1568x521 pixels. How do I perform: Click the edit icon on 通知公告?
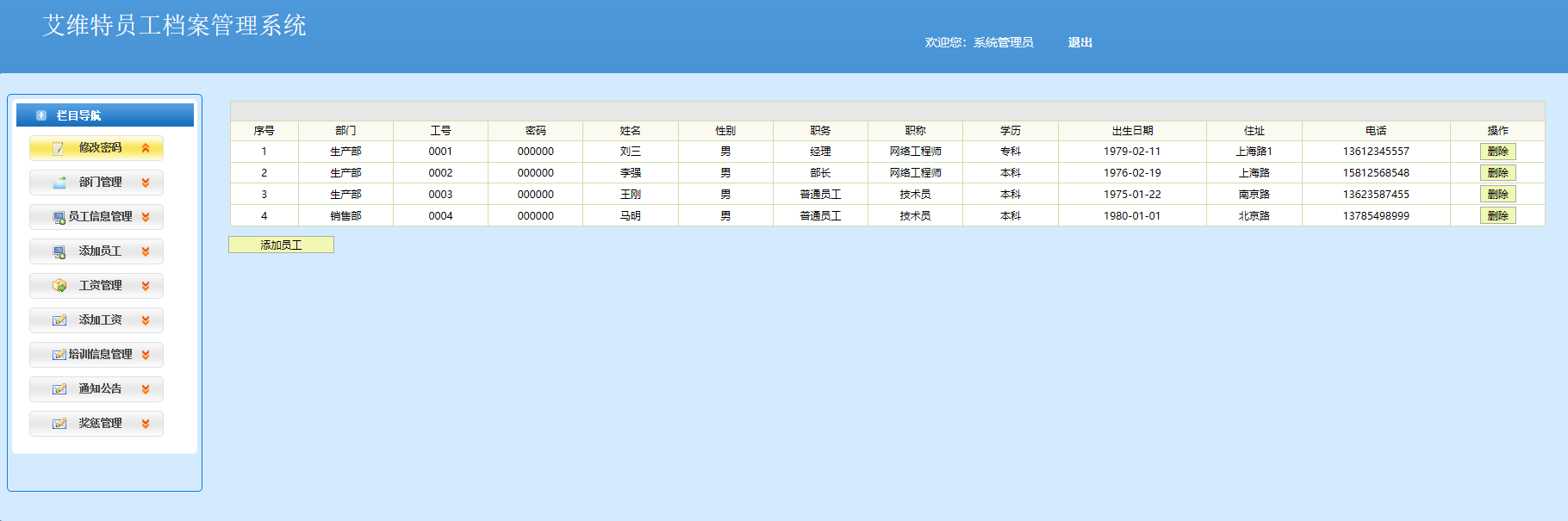pos(59,389)
